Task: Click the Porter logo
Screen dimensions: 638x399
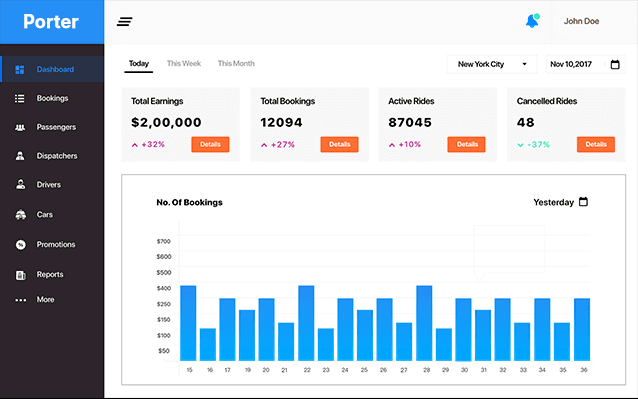Action: (x=51, y=22)
